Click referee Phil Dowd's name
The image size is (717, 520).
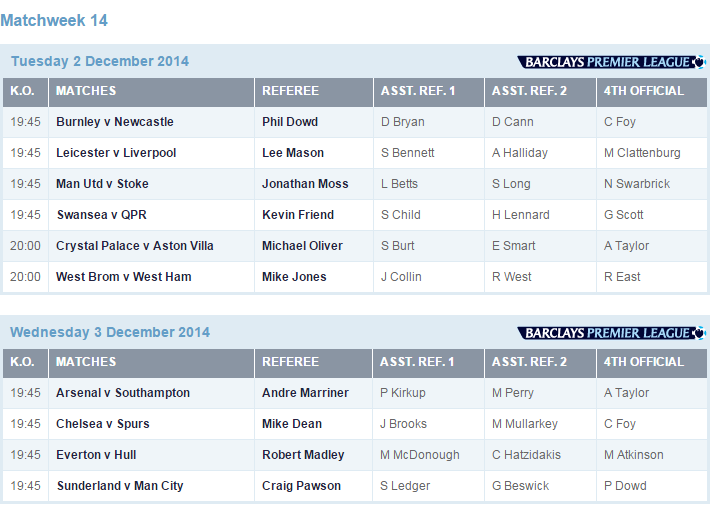pyautogui.click(x=290, y=122)
